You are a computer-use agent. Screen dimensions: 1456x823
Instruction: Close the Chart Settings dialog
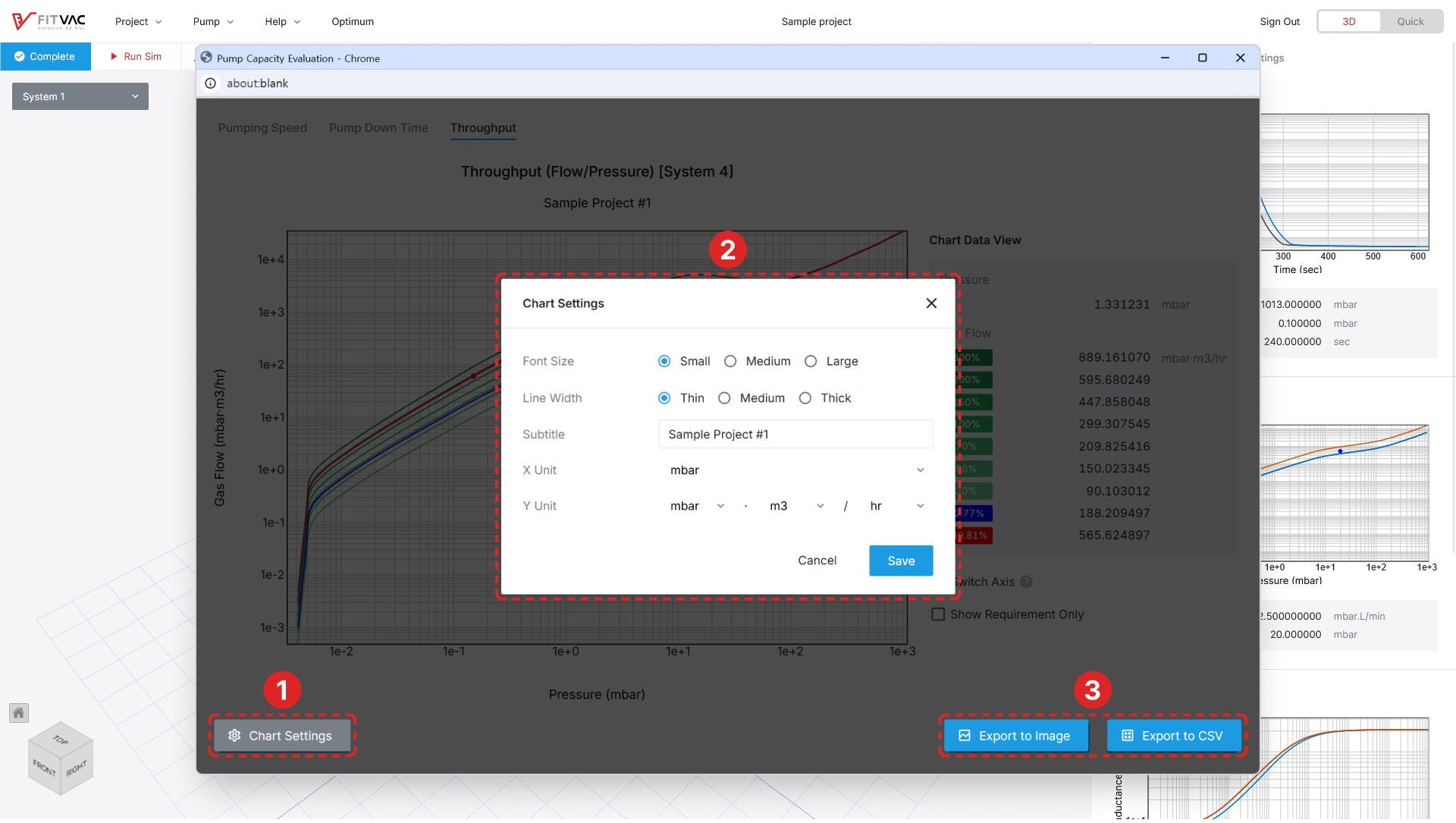931,303
